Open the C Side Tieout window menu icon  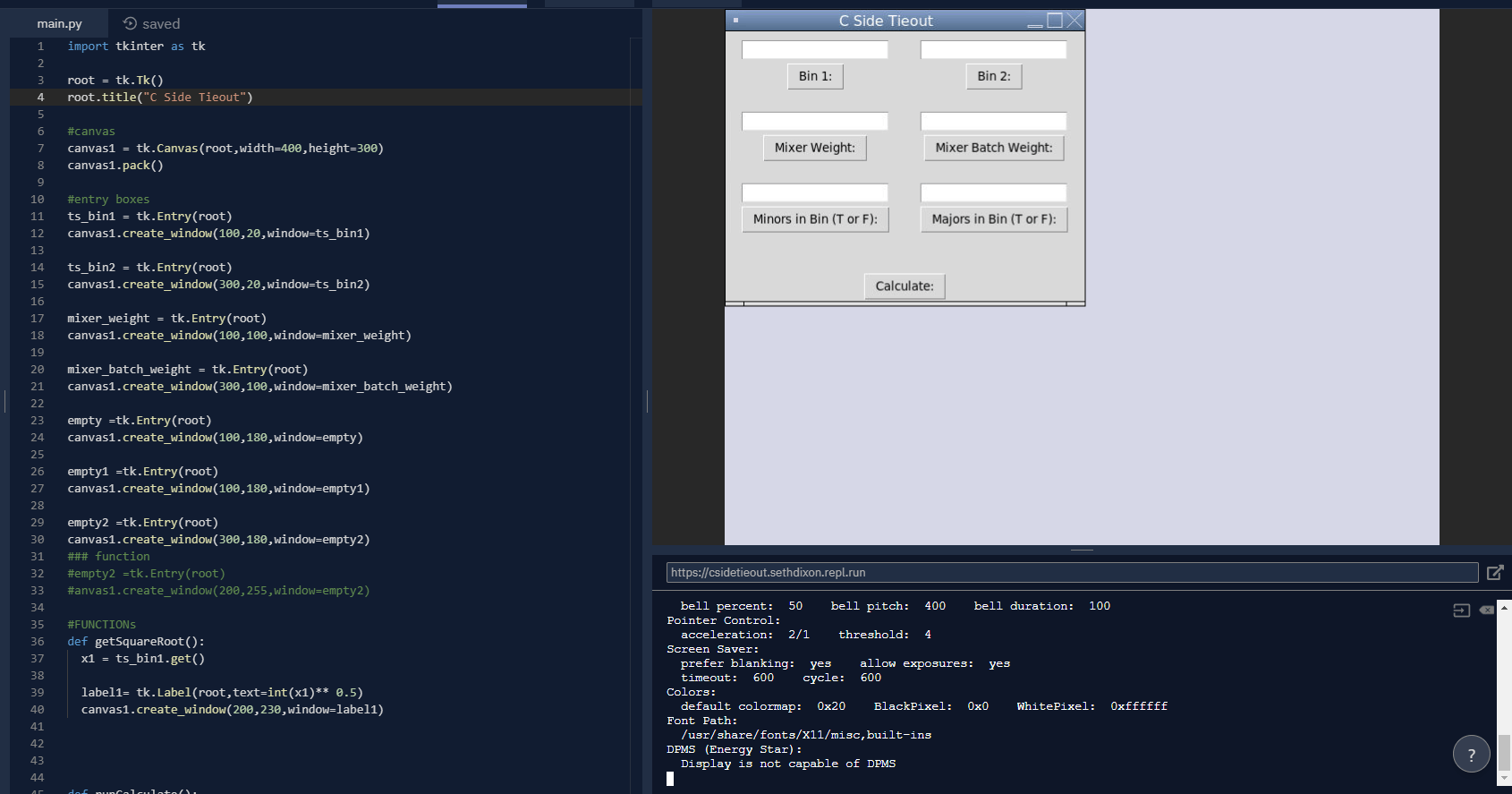735,20
